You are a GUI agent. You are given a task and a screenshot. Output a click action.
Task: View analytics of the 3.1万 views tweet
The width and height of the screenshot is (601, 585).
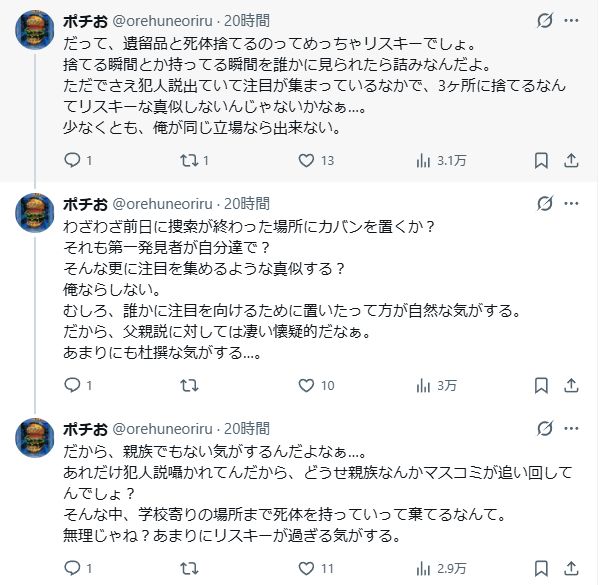coord(422,160)
